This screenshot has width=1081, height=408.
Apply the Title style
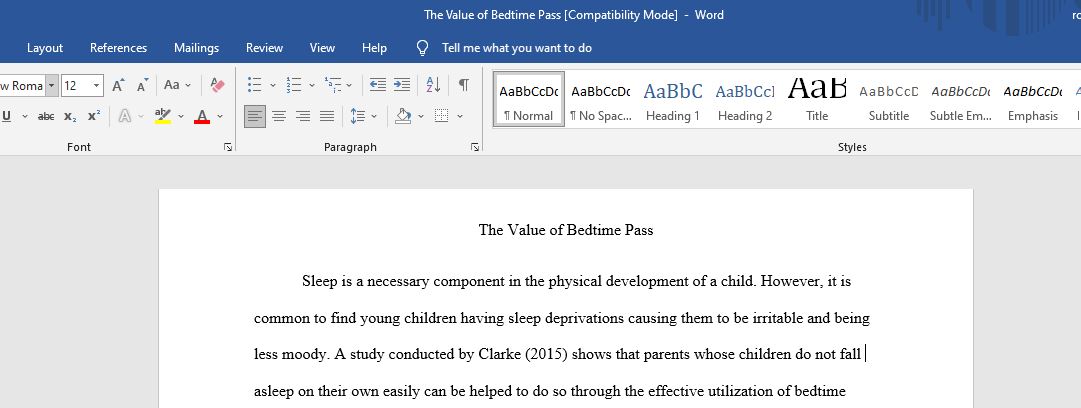point(817,99)
